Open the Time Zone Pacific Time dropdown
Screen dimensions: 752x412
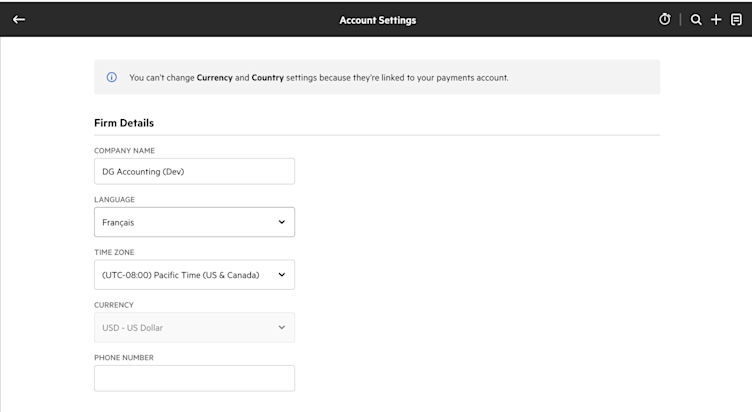tap(194, 275)
